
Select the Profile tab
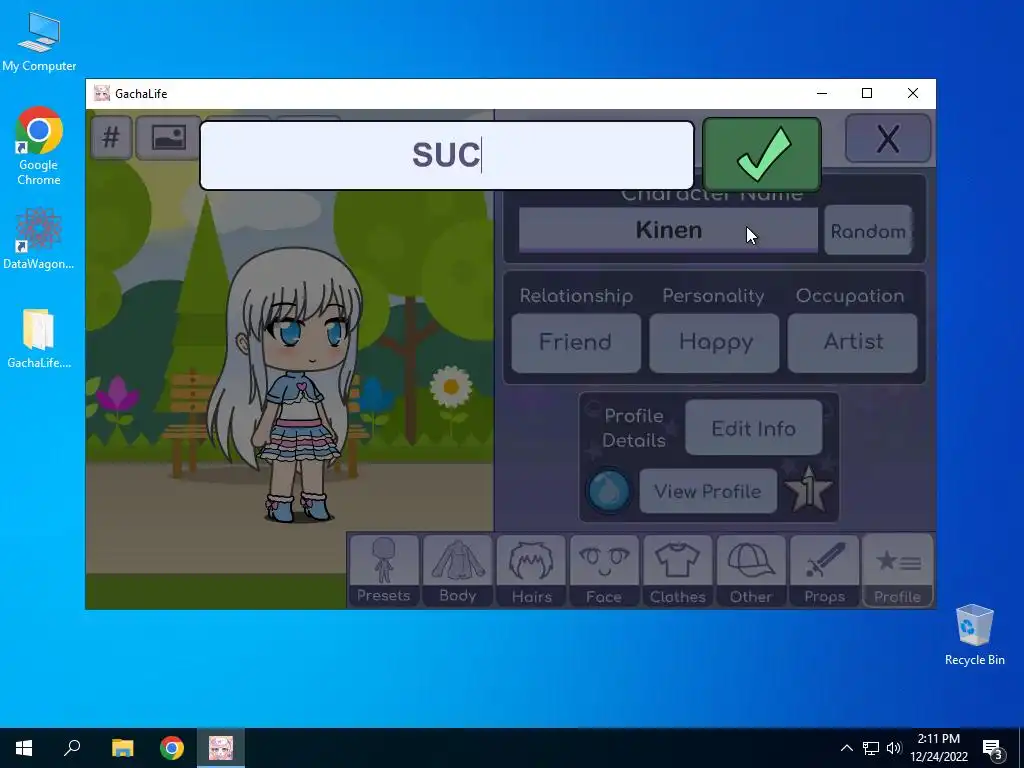(898, 571)
